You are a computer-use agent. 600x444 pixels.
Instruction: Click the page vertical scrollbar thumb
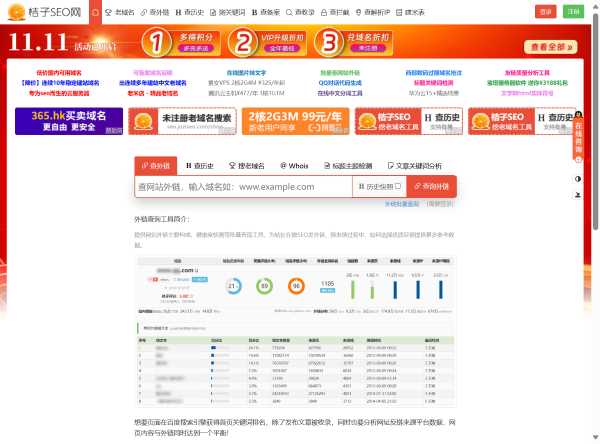595,122
